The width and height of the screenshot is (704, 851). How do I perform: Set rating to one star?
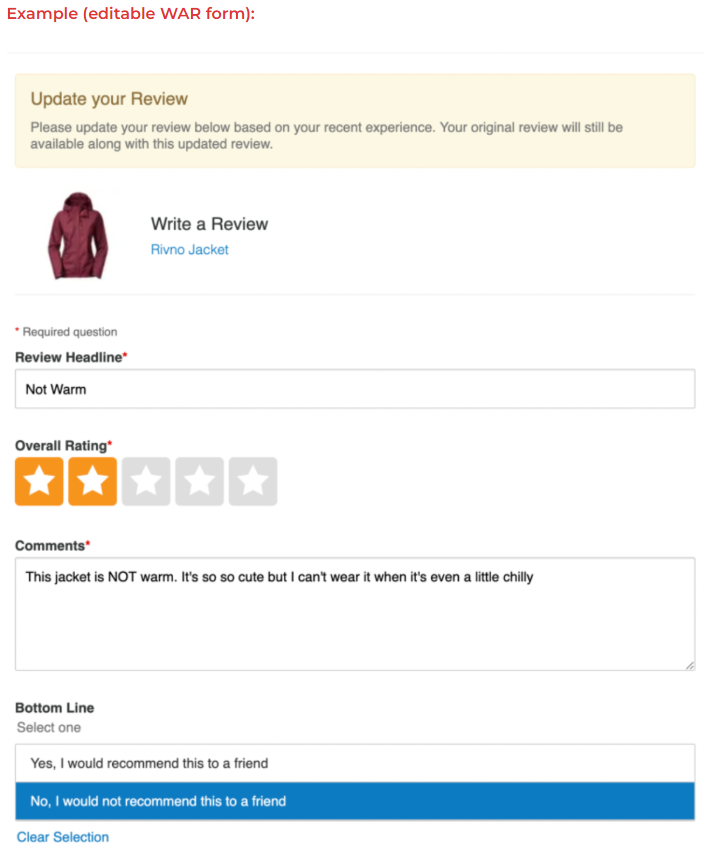coord(39,481)
